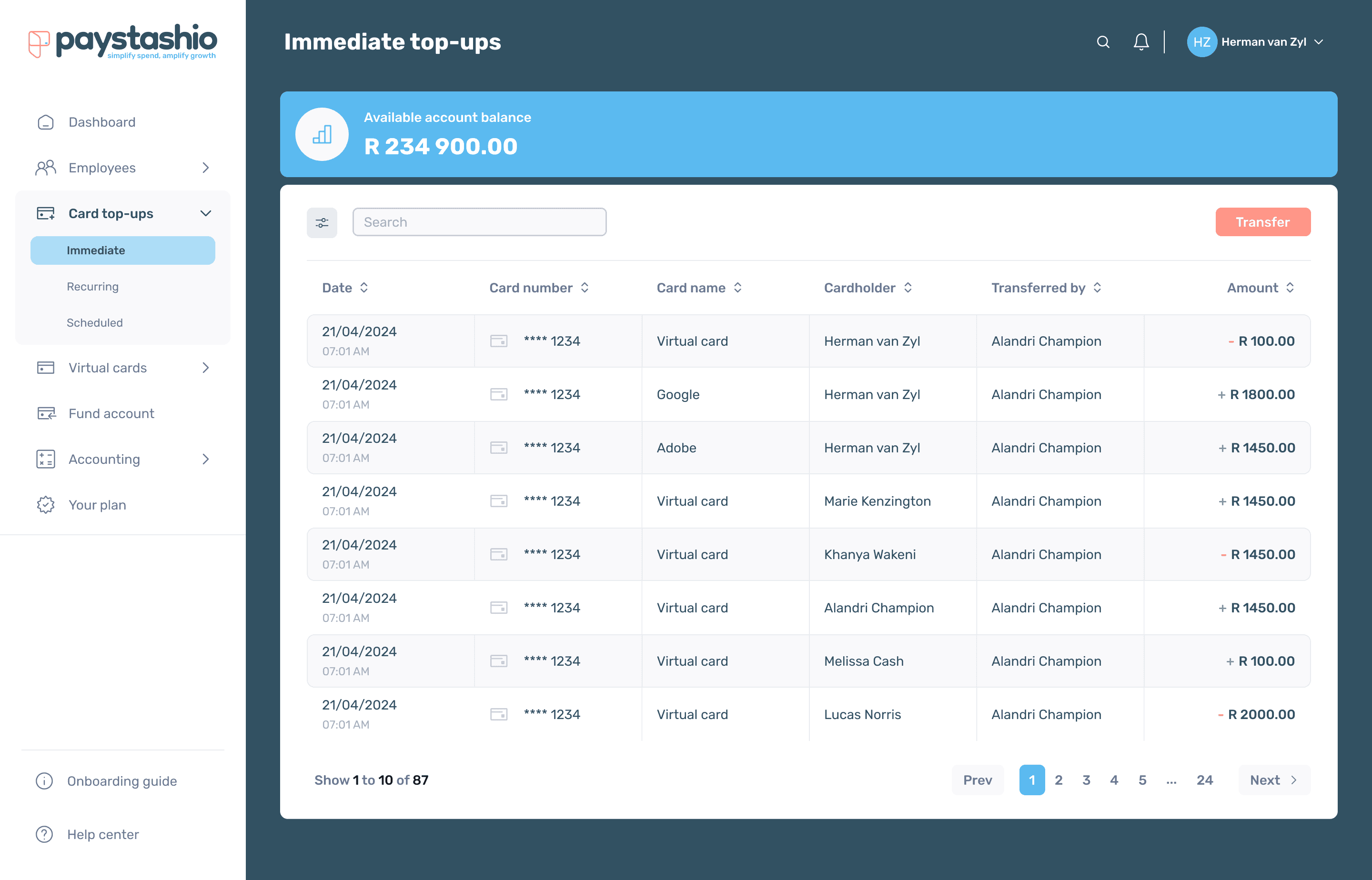Collapse the Card top-ups menu

206,213
